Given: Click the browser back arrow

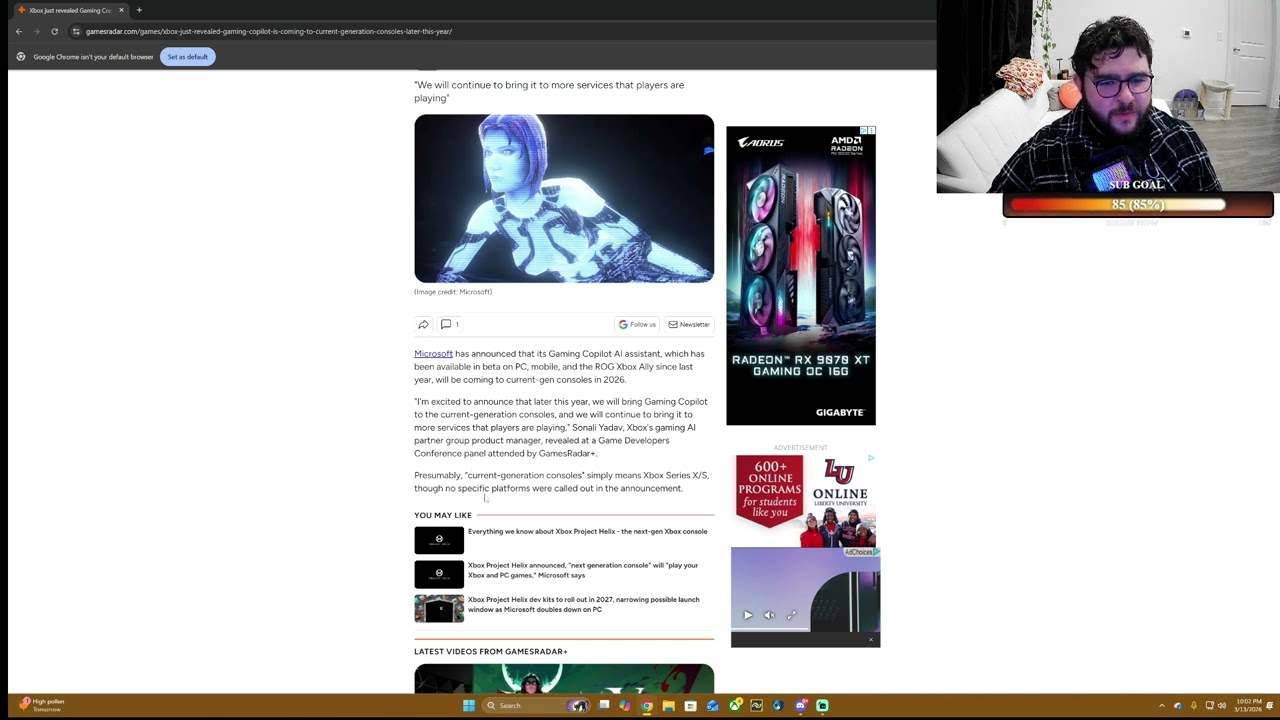Looking at the screenshot, I should pos(19,31).
